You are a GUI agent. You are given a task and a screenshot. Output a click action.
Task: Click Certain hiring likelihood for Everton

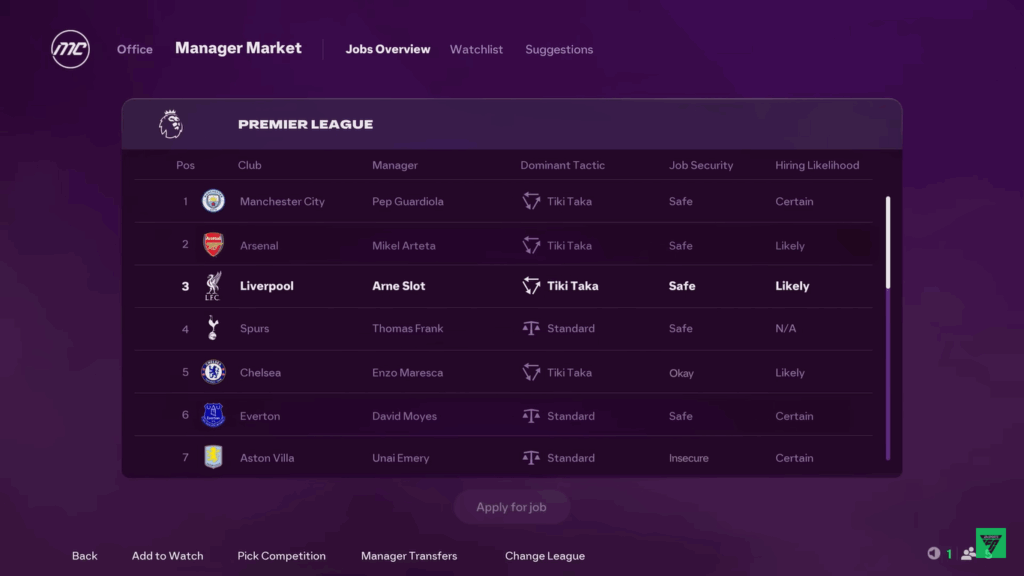794,416
